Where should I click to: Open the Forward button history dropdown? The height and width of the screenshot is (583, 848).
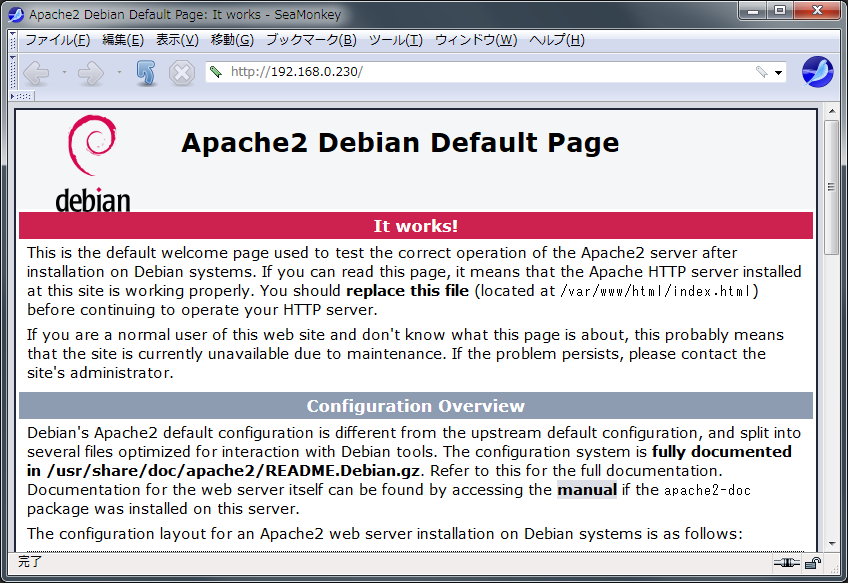point(119,72)
